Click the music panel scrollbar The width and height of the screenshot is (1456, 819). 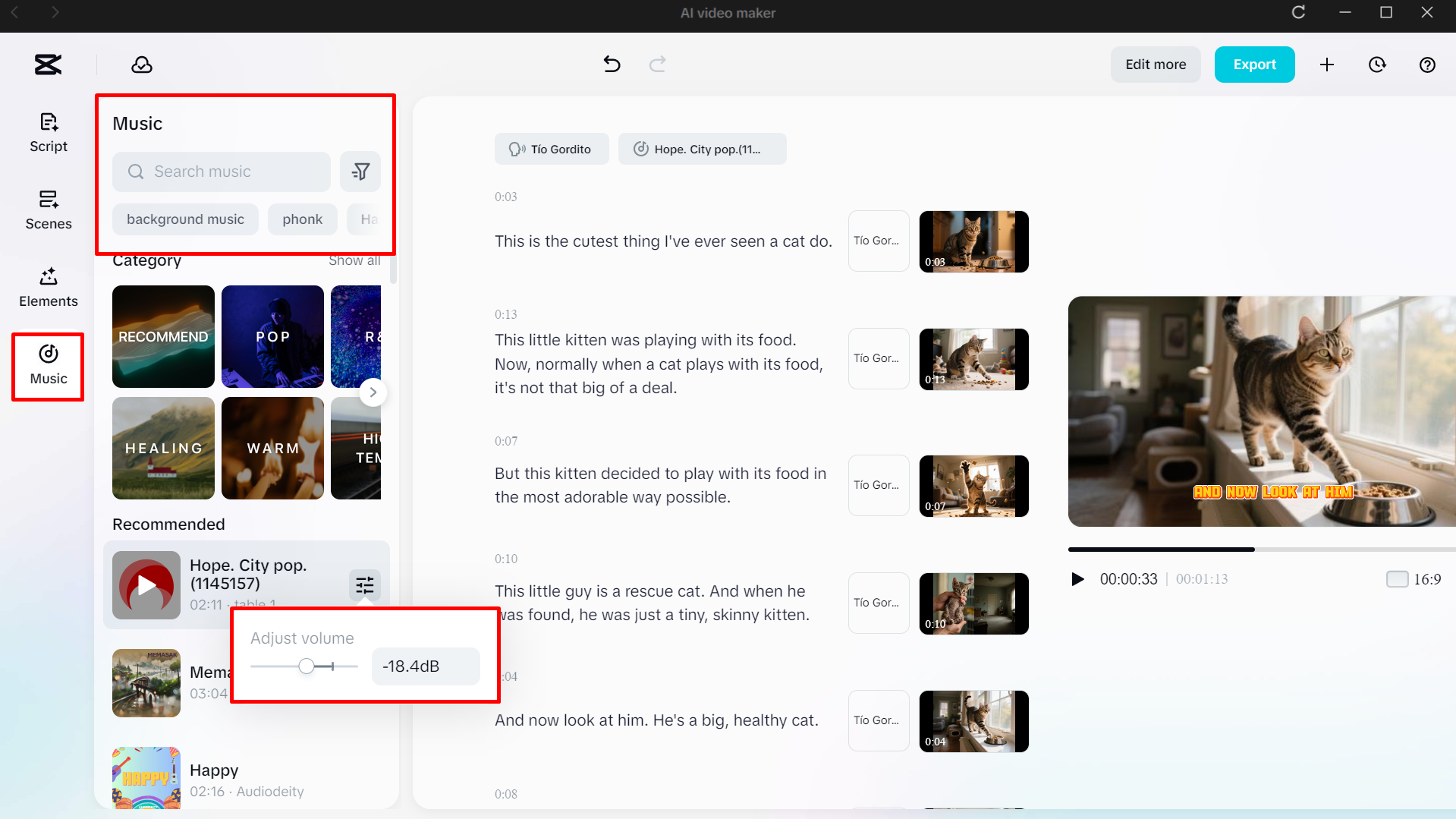(393, 269)
